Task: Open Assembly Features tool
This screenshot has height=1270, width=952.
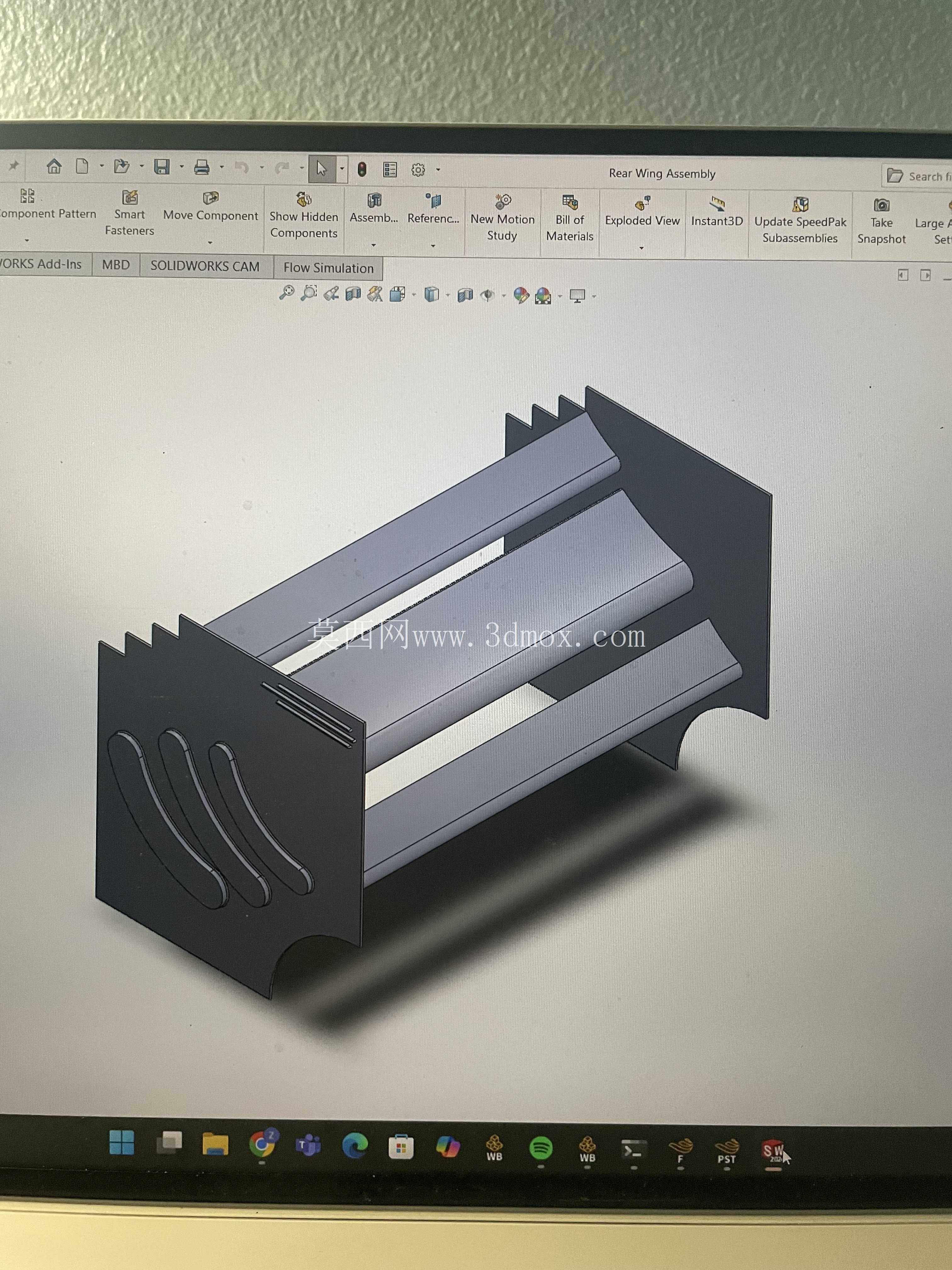Action: click(x=374, y=209)
